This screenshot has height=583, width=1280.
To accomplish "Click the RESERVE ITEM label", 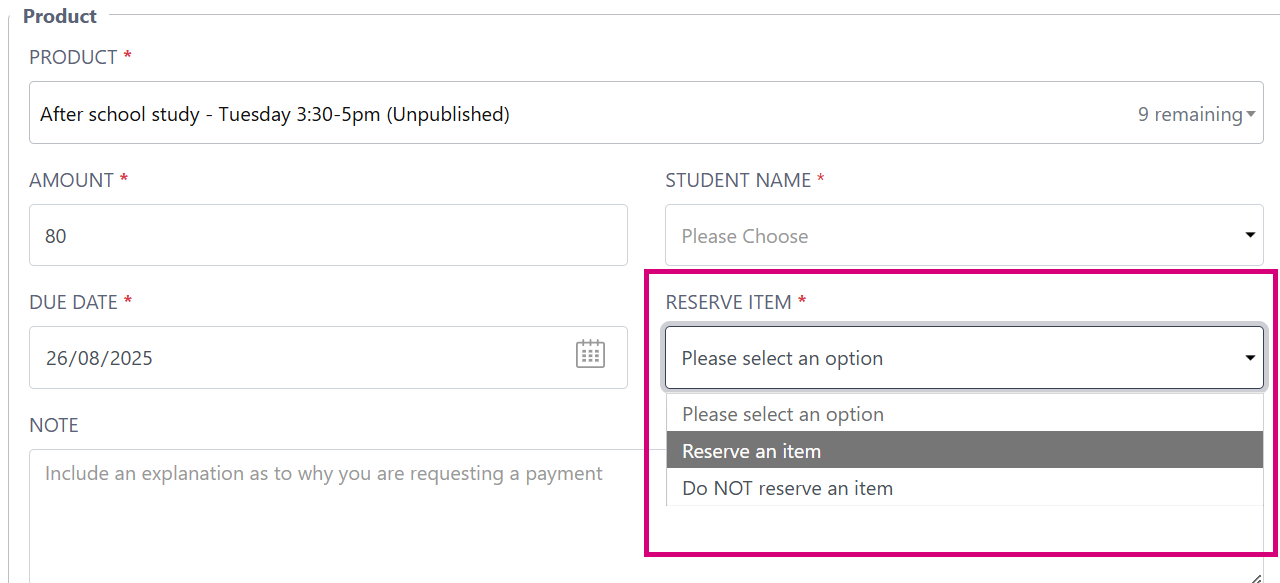I will tap(728, 302).
